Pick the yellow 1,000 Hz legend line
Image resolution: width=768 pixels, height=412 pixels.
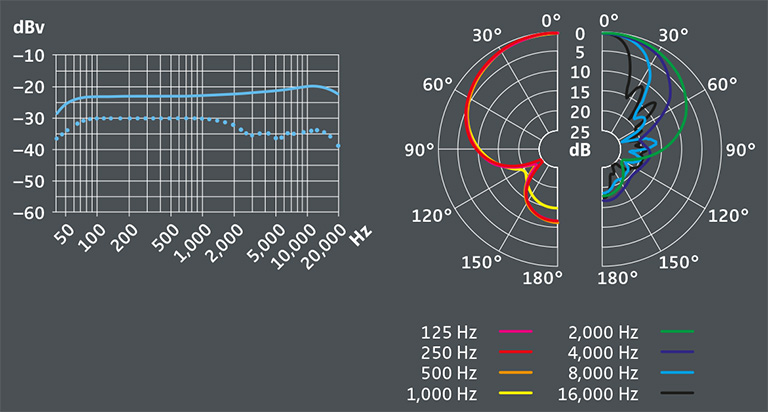514,392
